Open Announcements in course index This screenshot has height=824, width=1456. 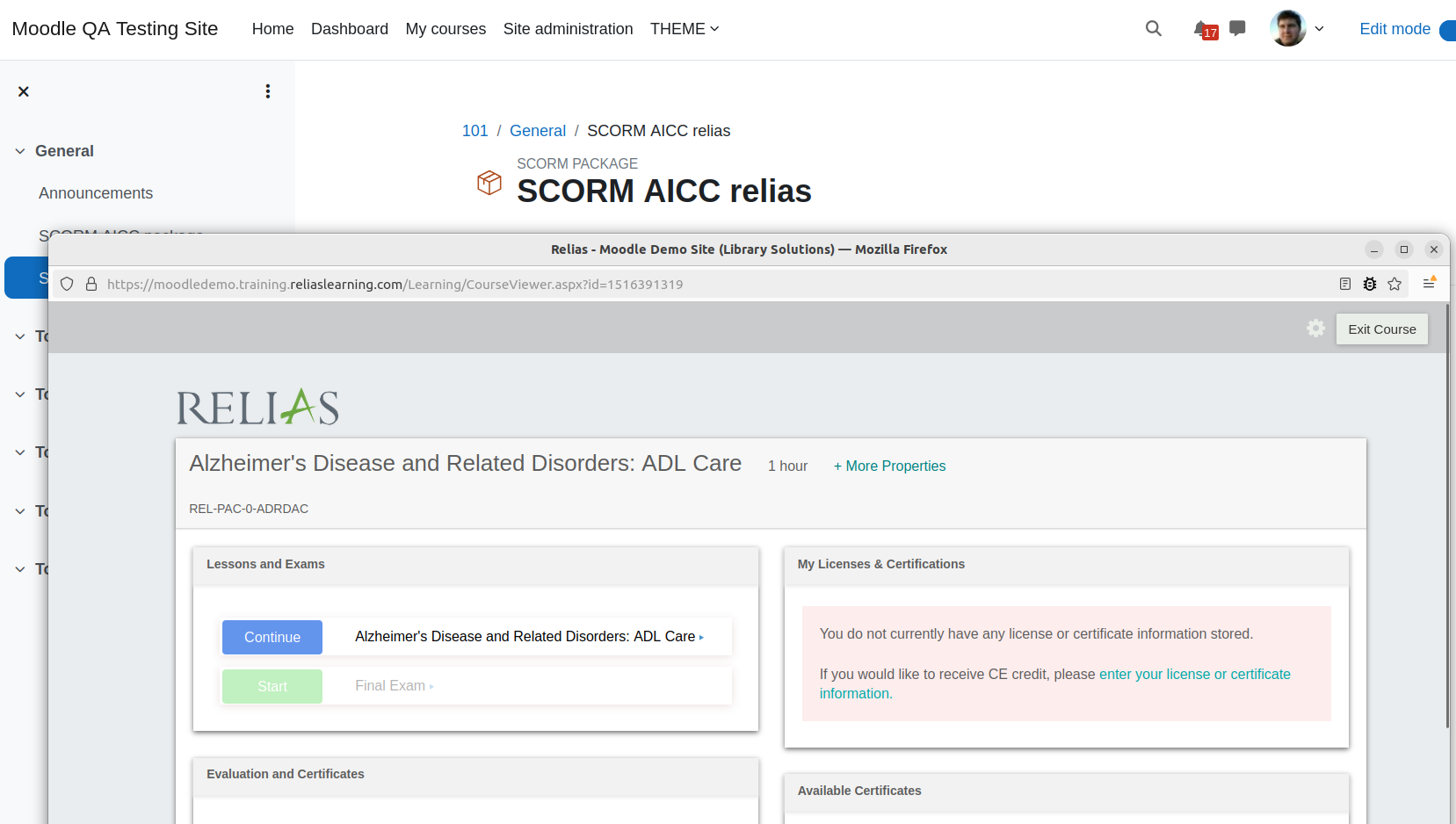pyautogui.click(x=96, y=193)
